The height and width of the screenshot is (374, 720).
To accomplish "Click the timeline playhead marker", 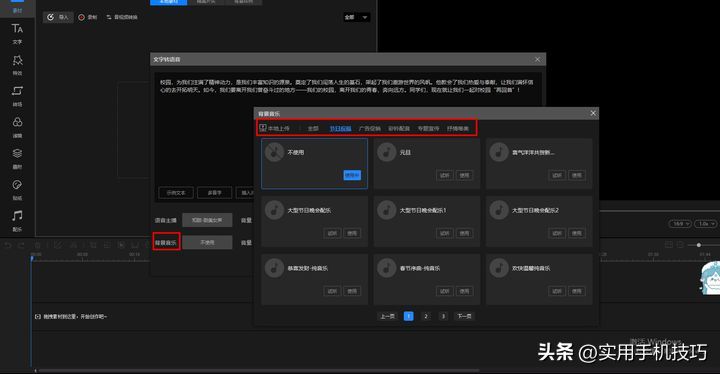I will tap(32, 258).
